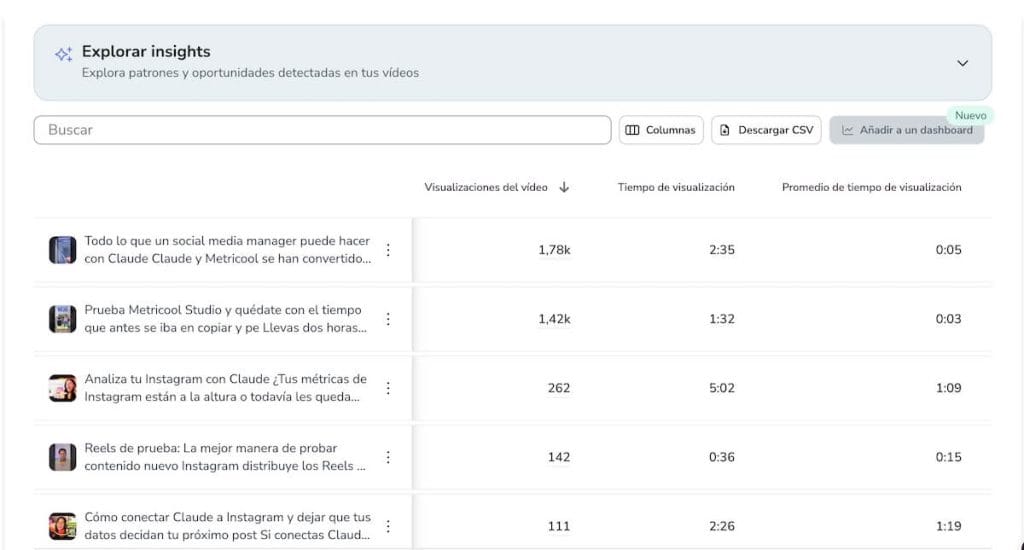The image size is (1024, 550).
Task: Open options menu for Analiza tu Instagram video
Action: coord(388,388)
